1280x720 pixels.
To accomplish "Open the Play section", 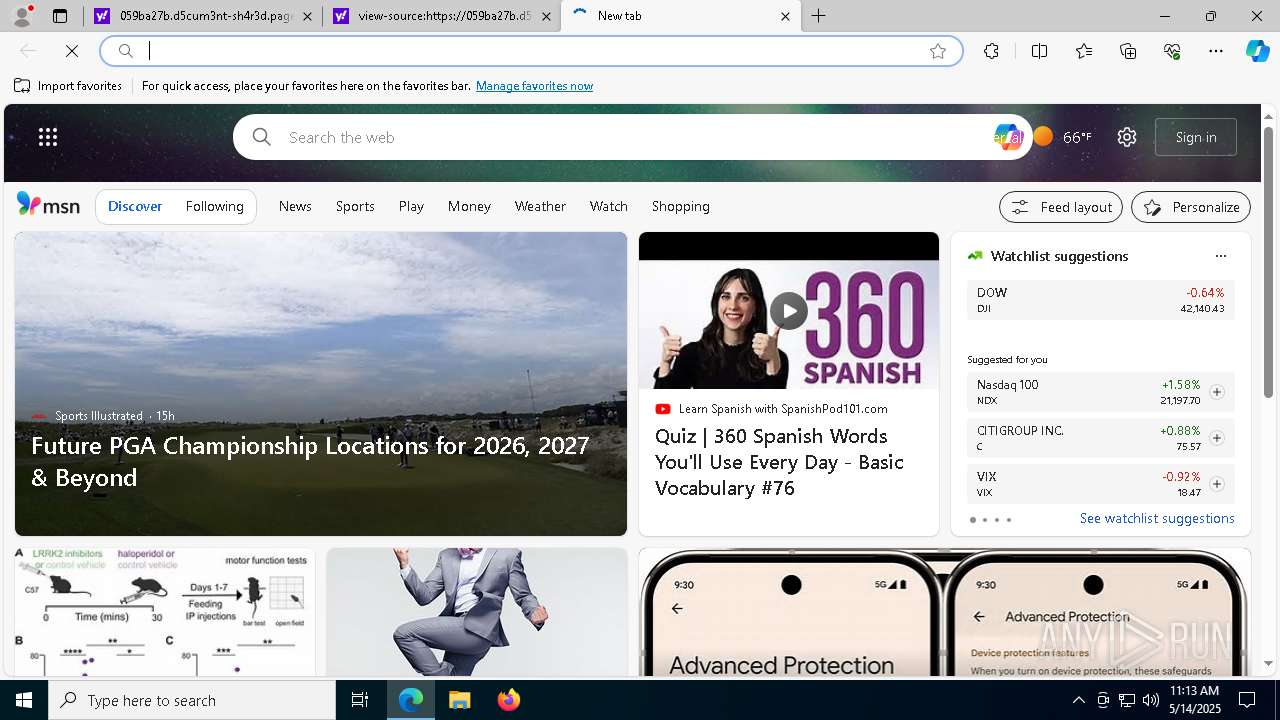I will pos(411,206).
